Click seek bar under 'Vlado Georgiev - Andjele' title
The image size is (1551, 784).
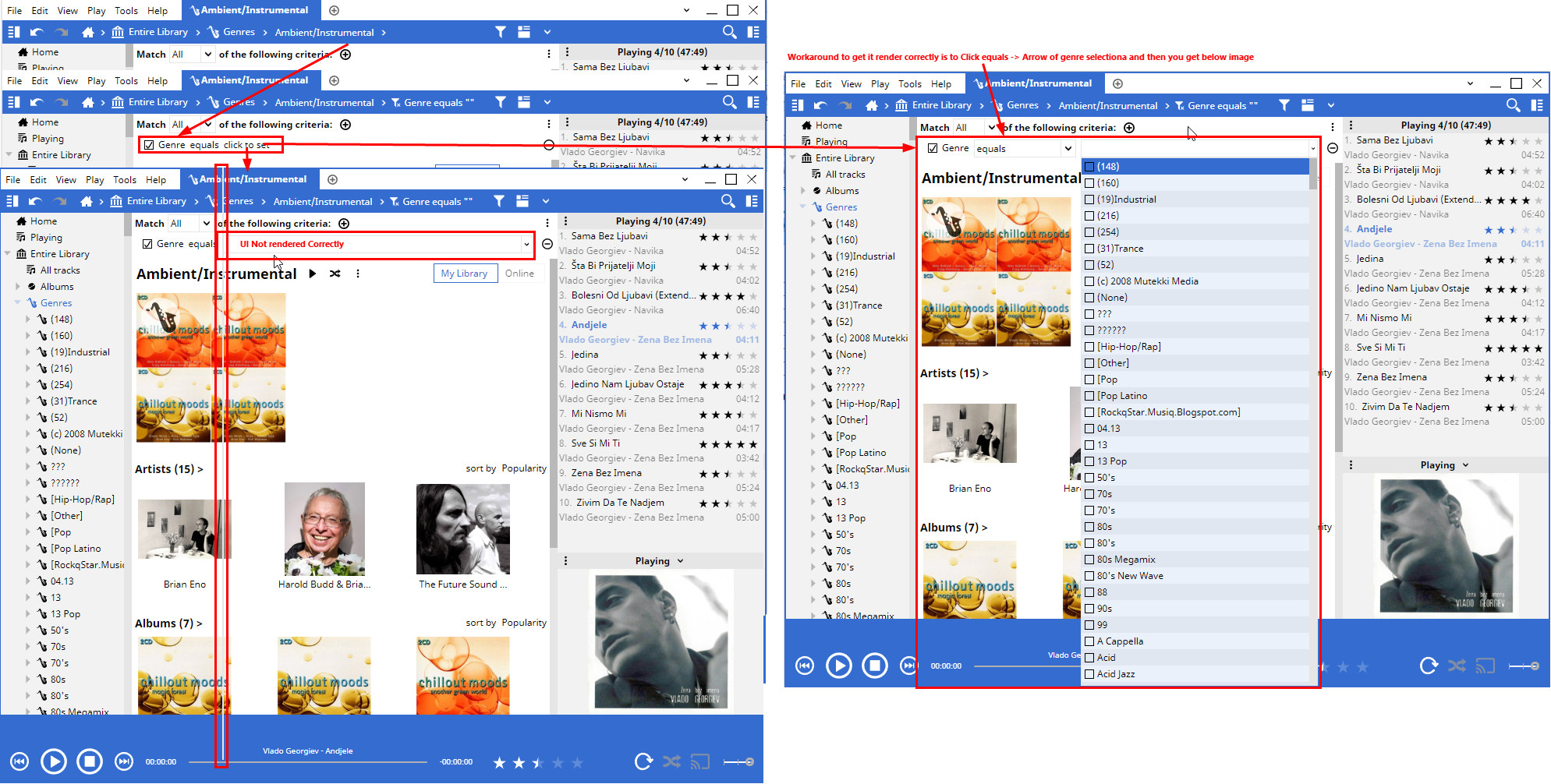click(x=308, y=762)
